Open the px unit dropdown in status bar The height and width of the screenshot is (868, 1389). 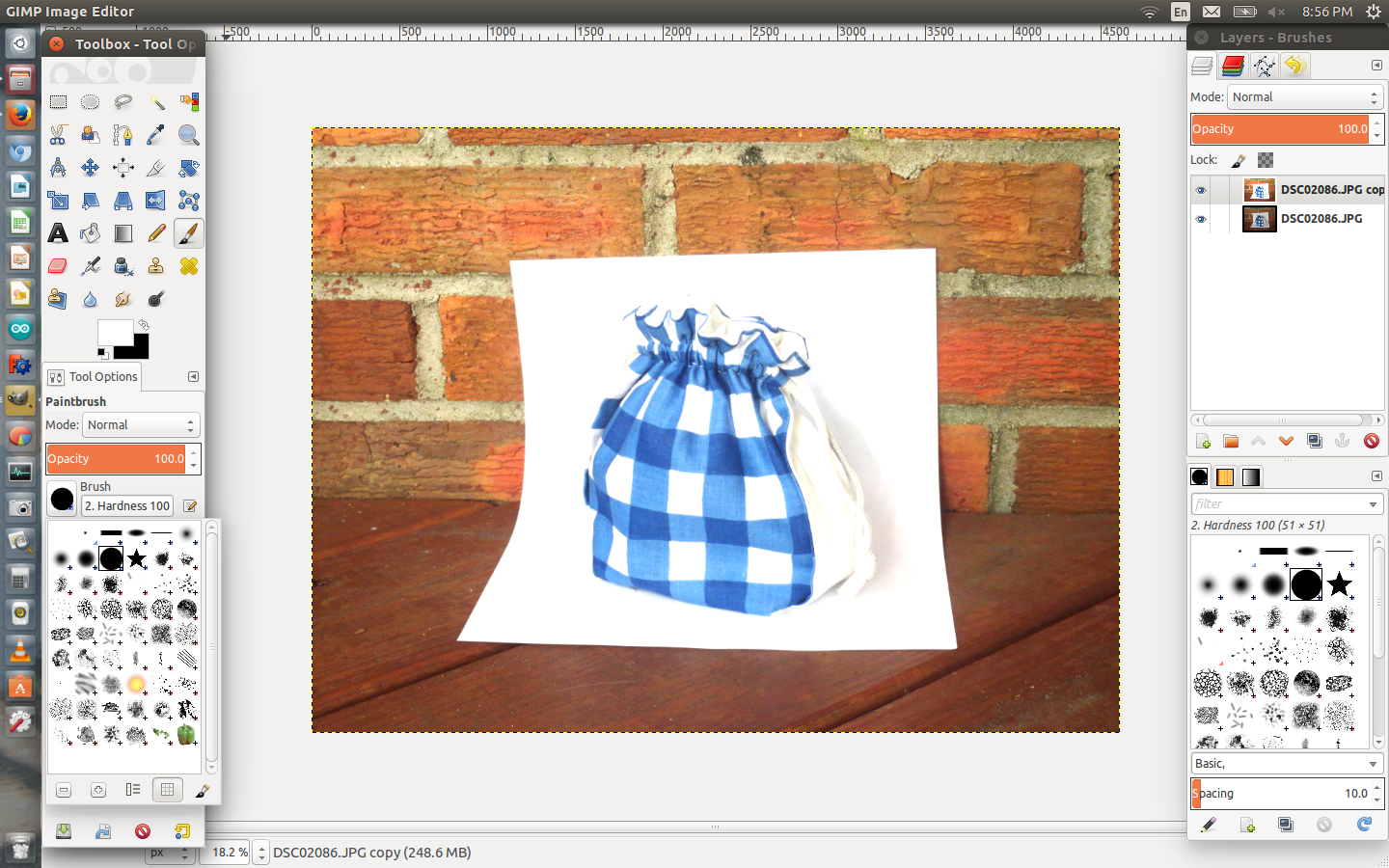[168, 854]
